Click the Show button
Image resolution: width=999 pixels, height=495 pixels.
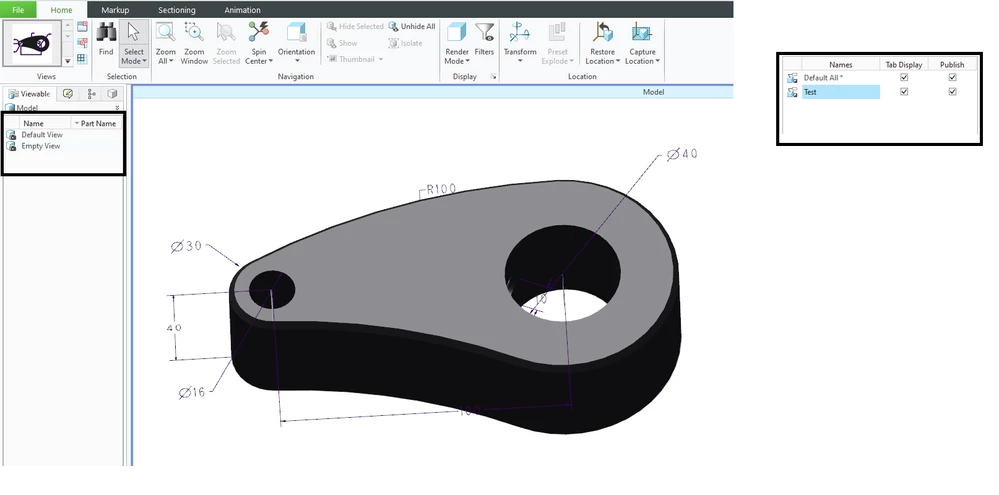click(x=342, y=43)
